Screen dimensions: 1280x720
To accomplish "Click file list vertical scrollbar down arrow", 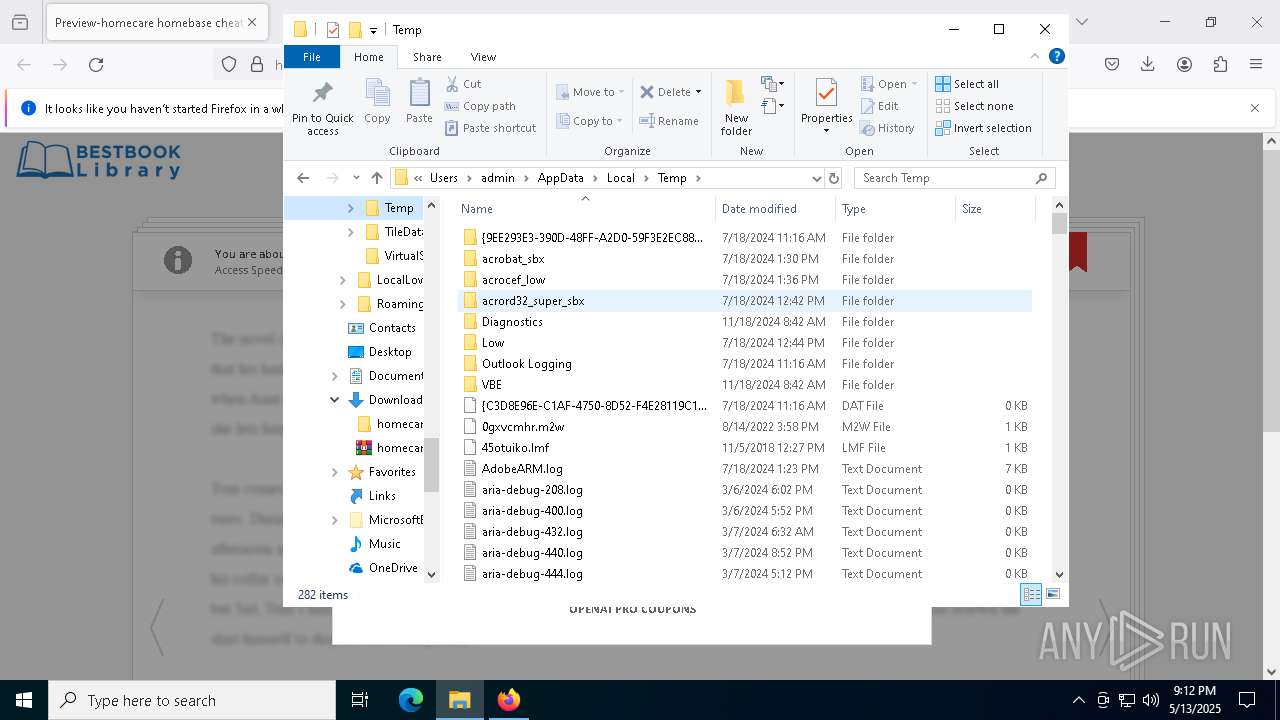I will pyautogui.click(x=1060, y=575).
